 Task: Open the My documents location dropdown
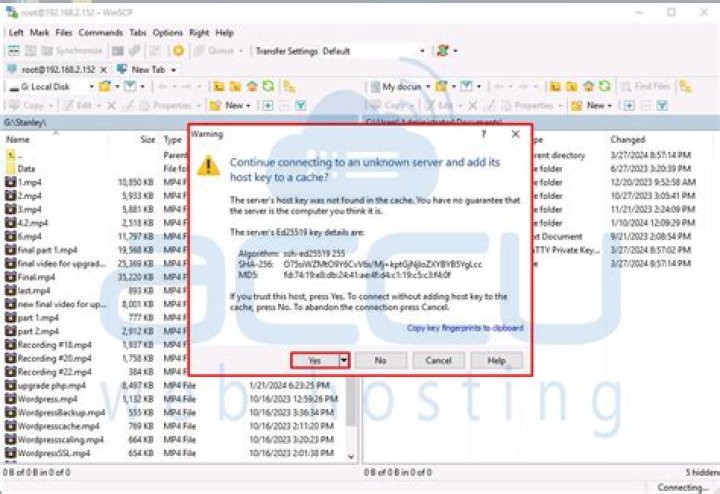click(x=428, y=86)
